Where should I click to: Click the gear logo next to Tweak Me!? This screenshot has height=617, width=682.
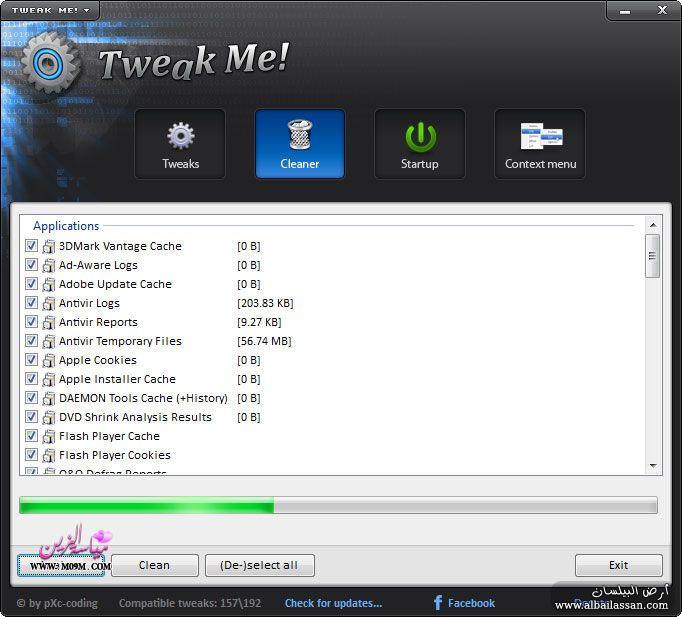51,64
